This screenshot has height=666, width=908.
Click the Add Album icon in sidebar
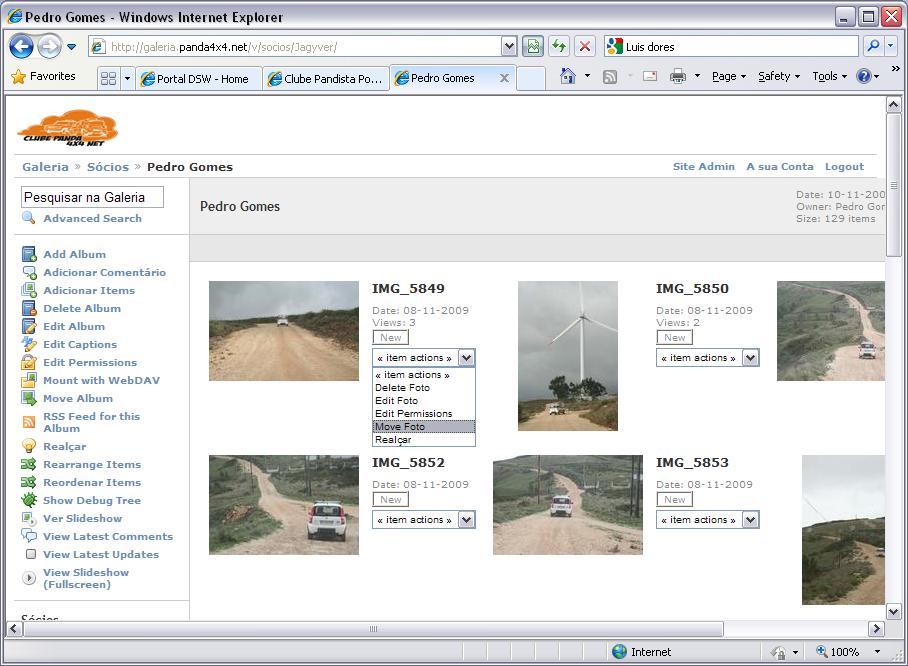coord(29,254)
